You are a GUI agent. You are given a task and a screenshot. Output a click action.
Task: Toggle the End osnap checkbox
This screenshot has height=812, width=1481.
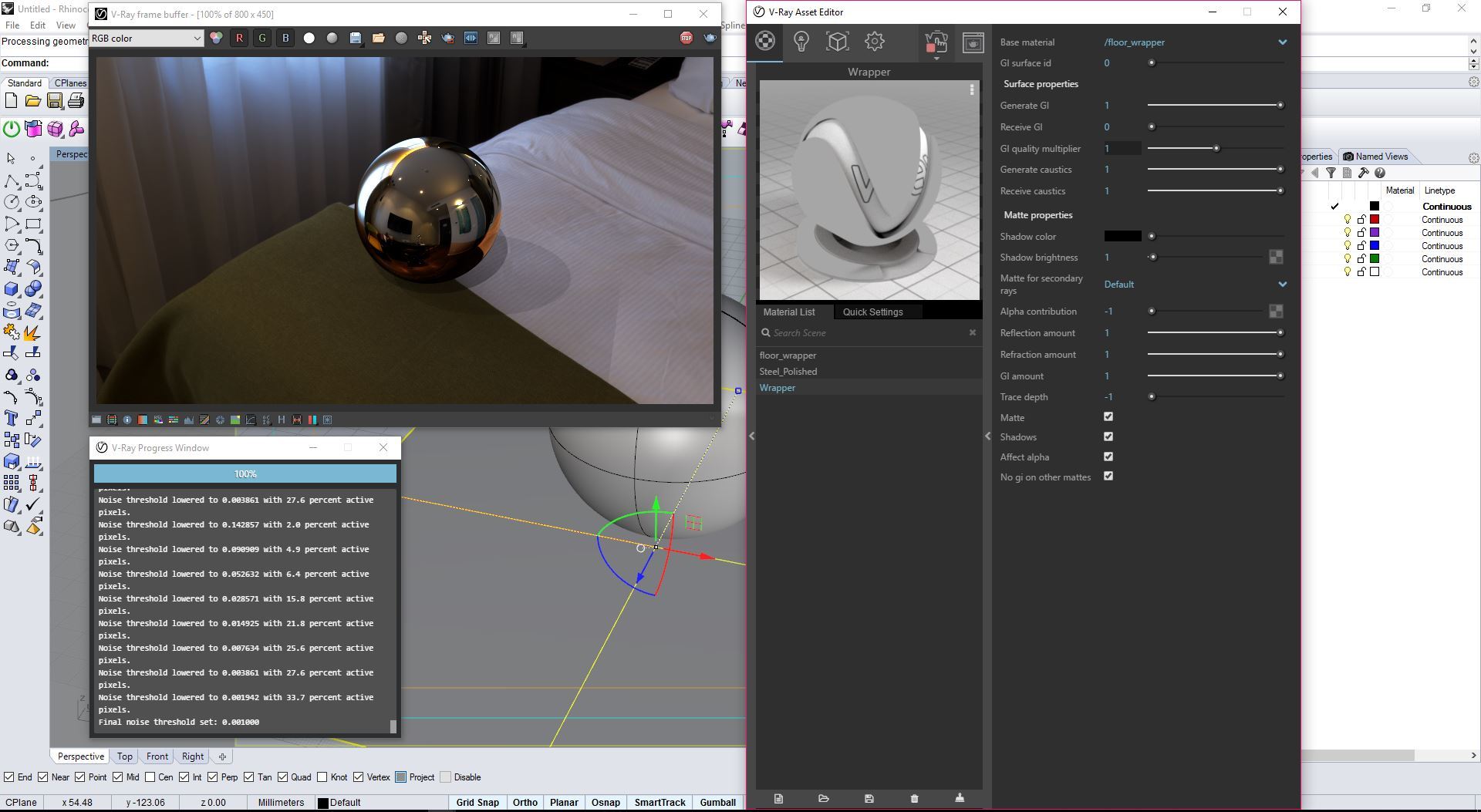pyautogui.click(x=8, y=777)
